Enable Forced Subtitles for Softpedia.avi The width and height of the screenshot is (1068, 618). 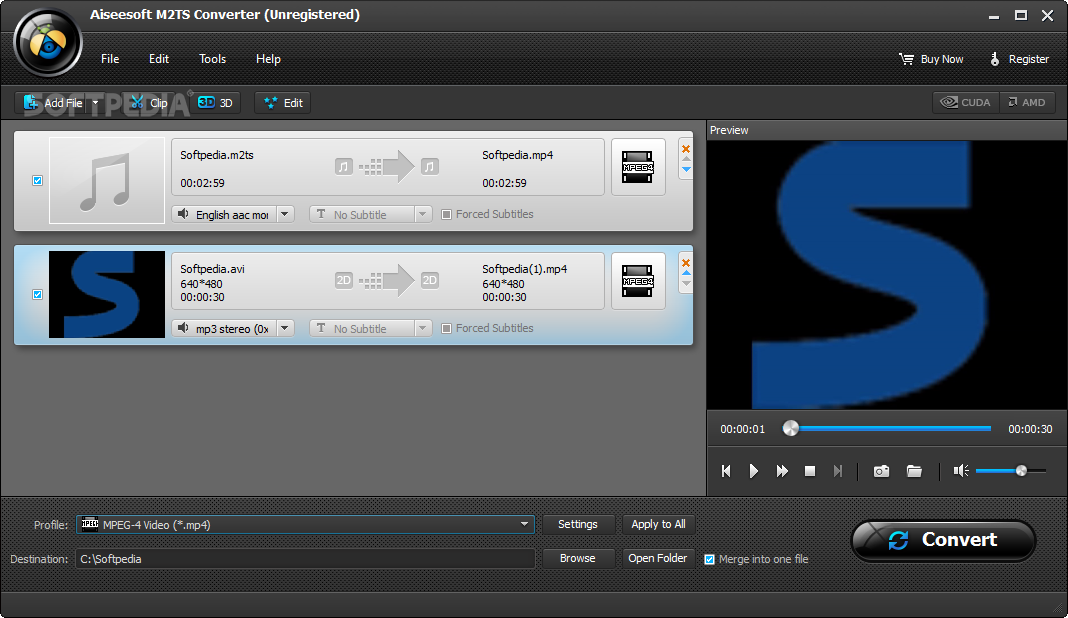point(446,328)
